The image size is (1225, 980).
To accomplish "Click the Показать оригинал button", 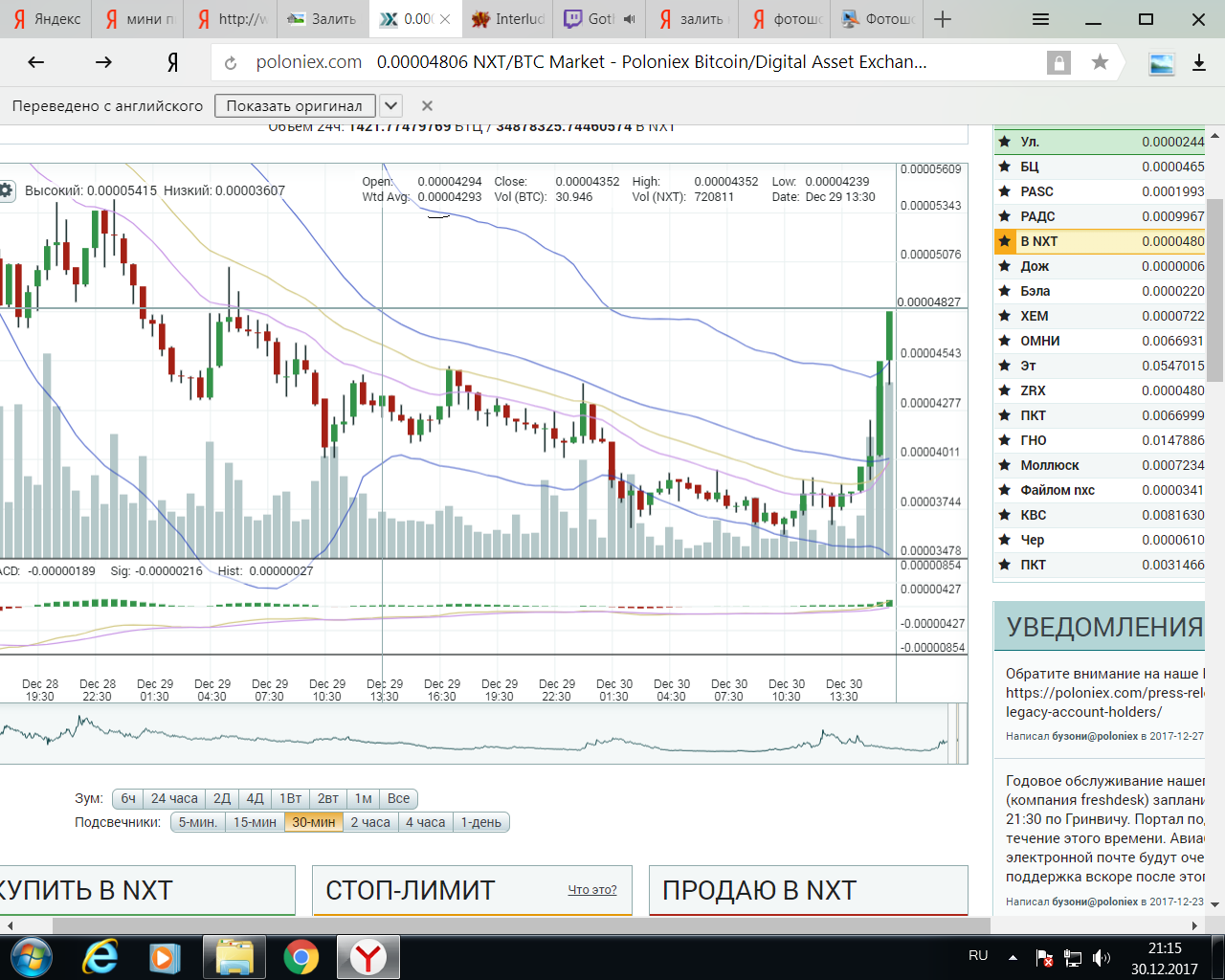I will [295, 105].
